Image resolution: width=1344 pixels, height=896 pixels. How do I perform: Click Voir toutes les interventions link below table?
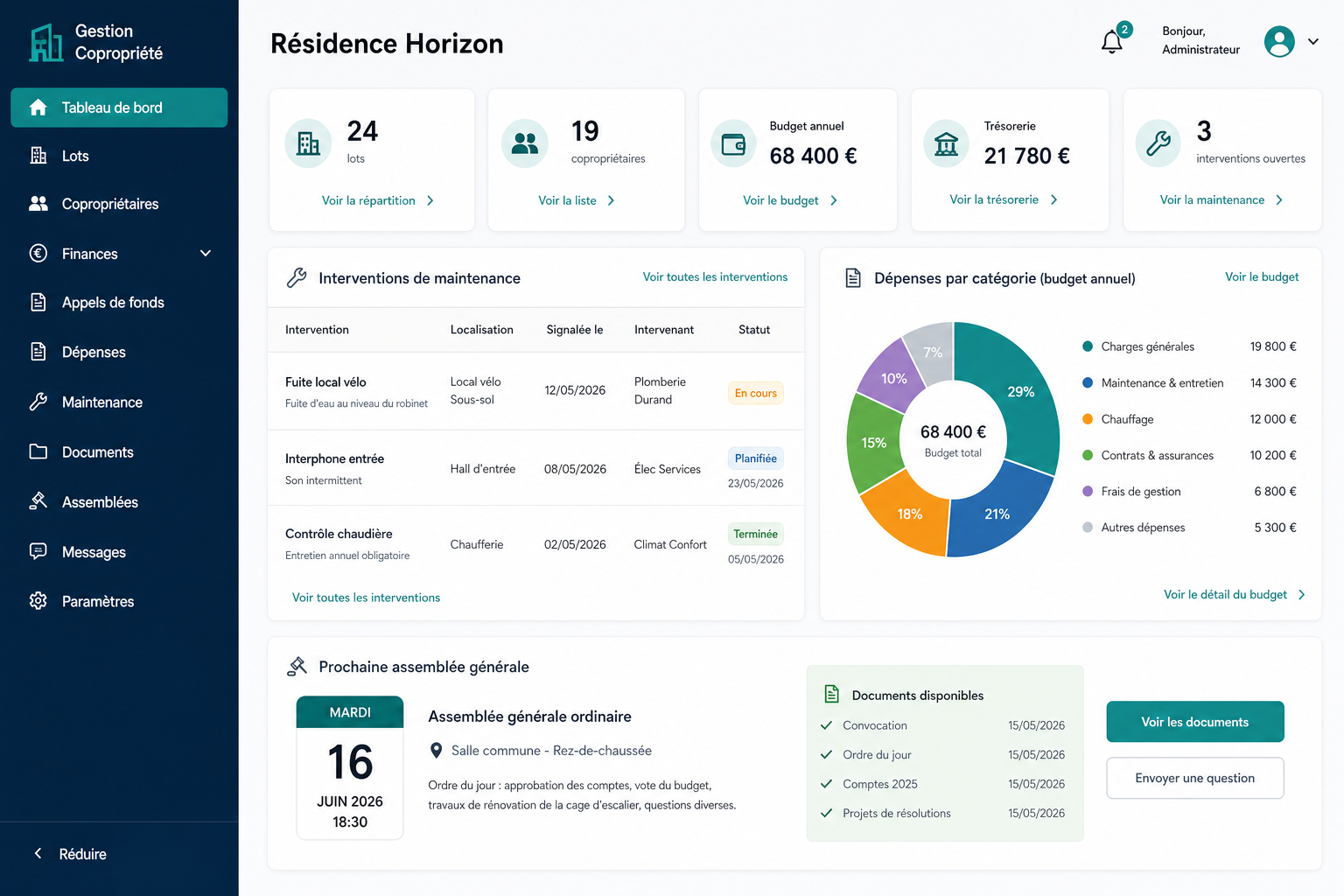[x=366, y=598]
